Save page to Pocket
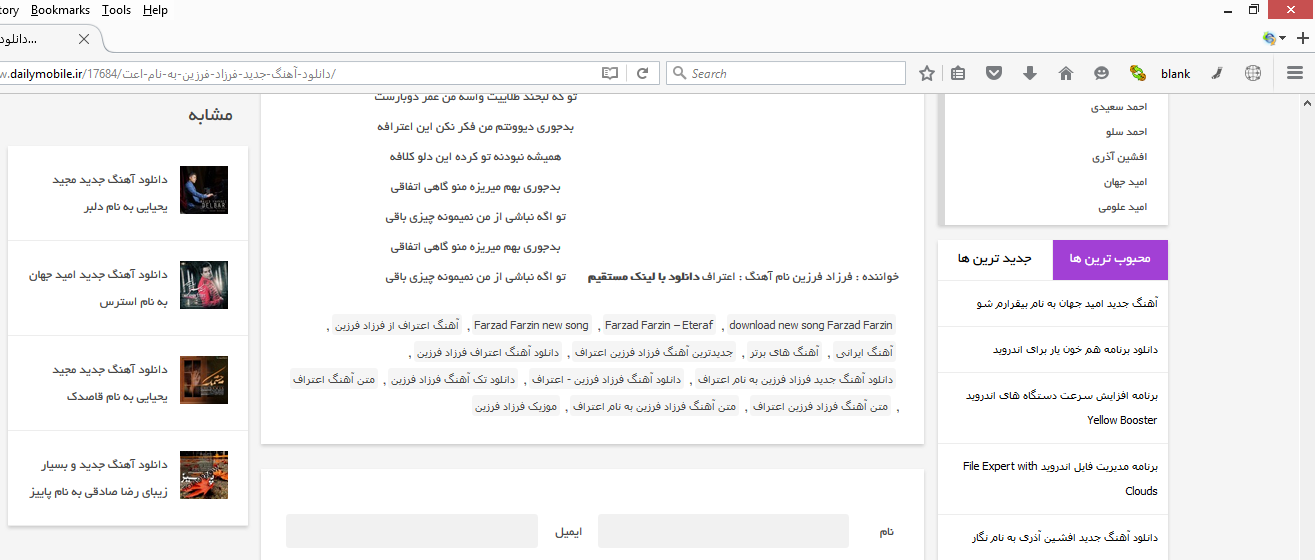Viewport: 1315px width, 560px height. pos(993,73)
